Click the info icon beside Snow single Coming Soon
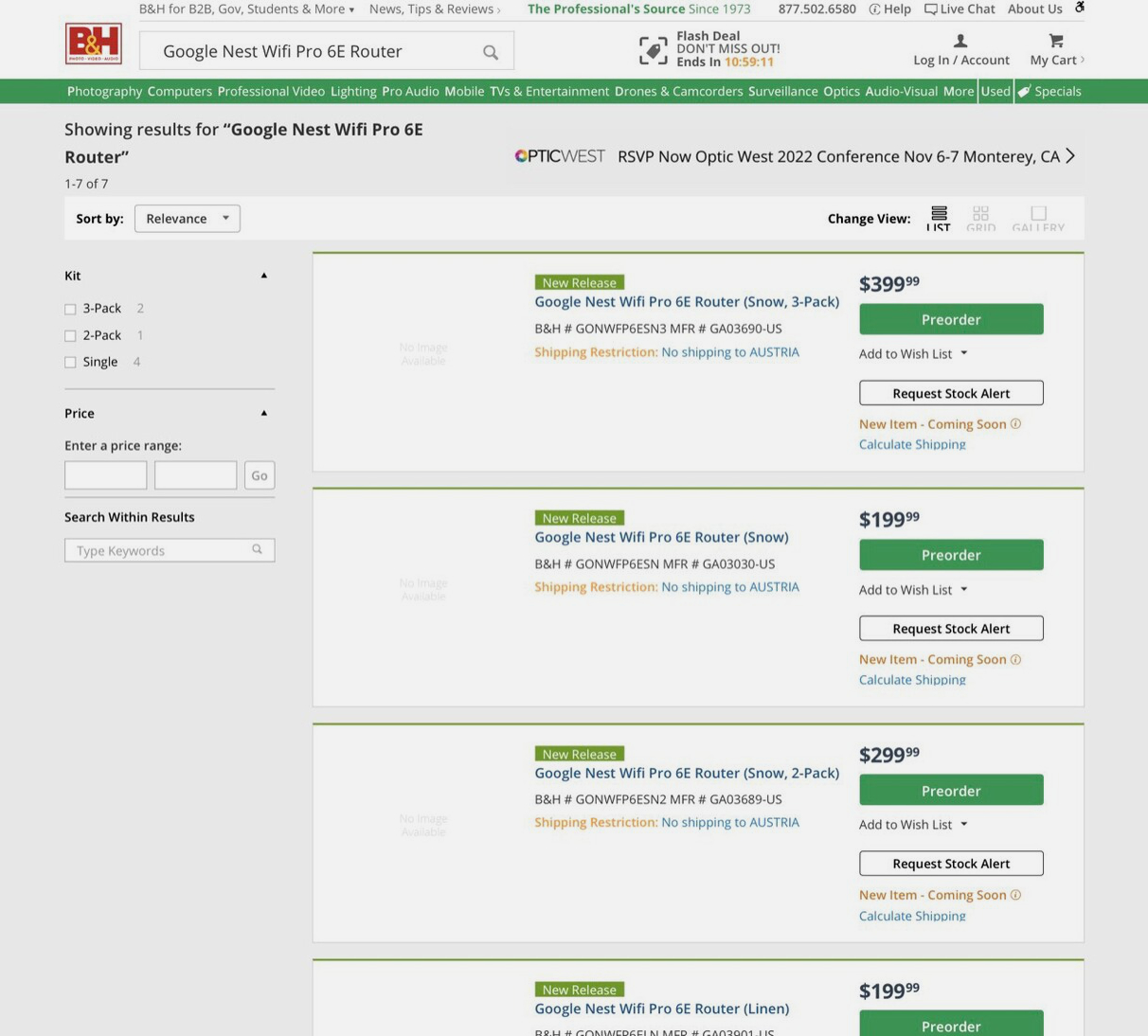 [x=1015, y=659]
